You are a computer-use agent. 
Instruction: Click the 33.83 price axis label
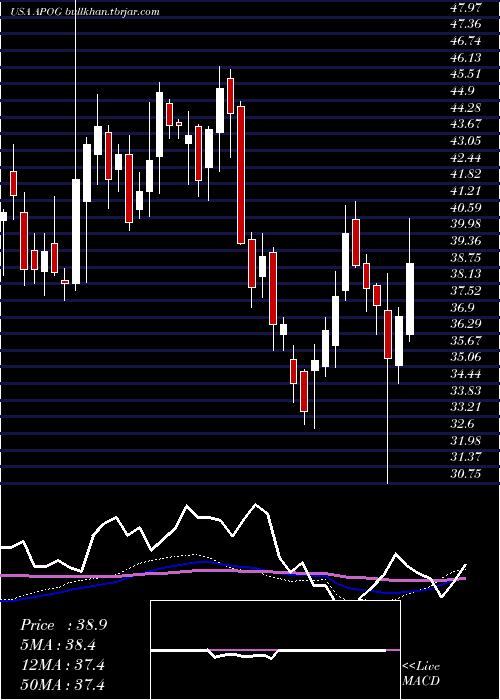(x=467, y=391)
